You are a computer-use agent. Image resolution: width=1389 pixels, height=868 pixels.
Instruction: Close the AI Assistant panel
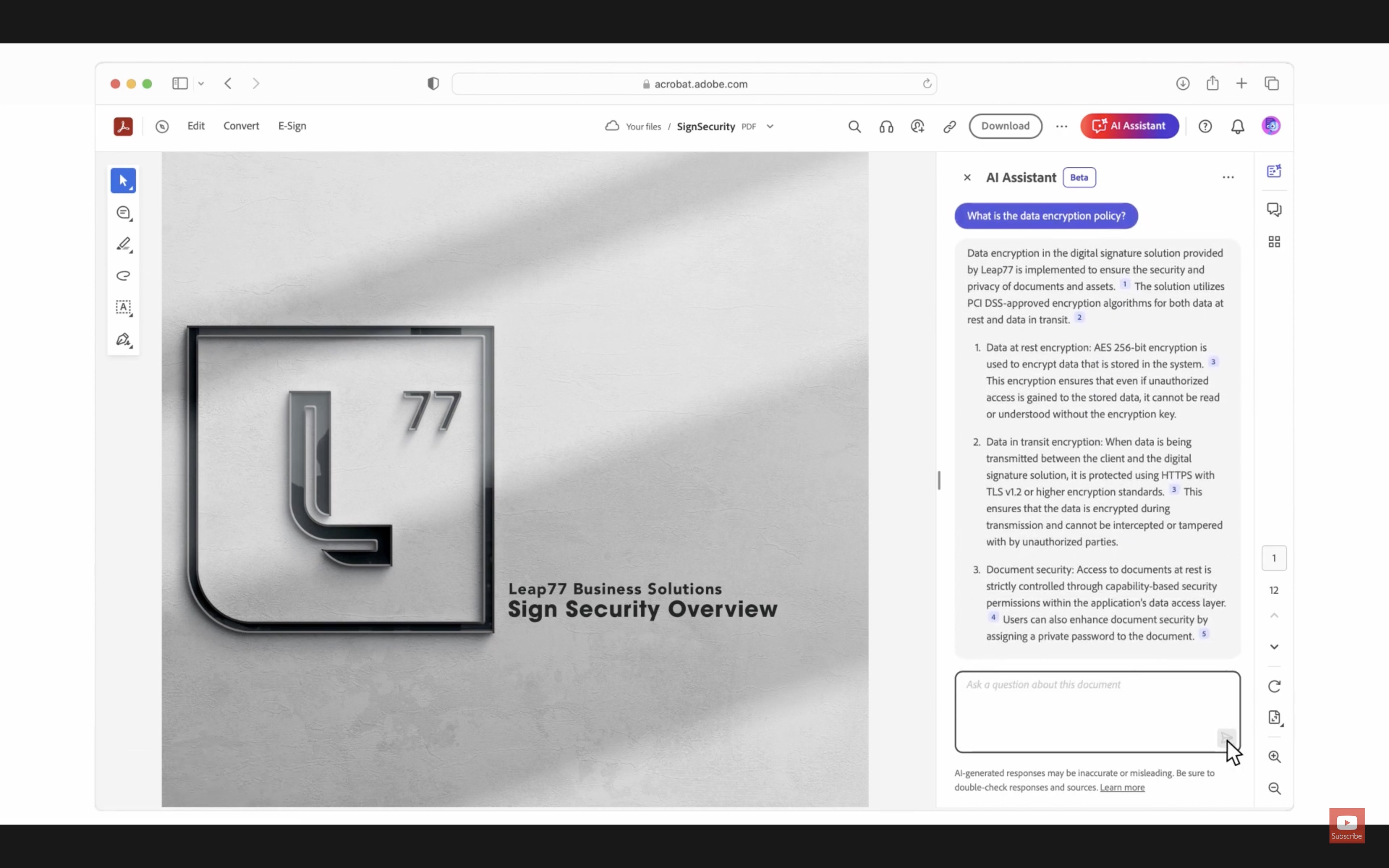coord(967,177)
